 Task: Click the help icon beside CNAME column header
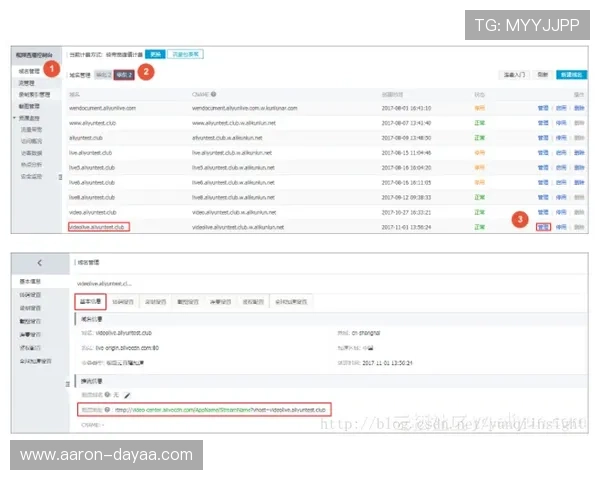pos(214,94)
